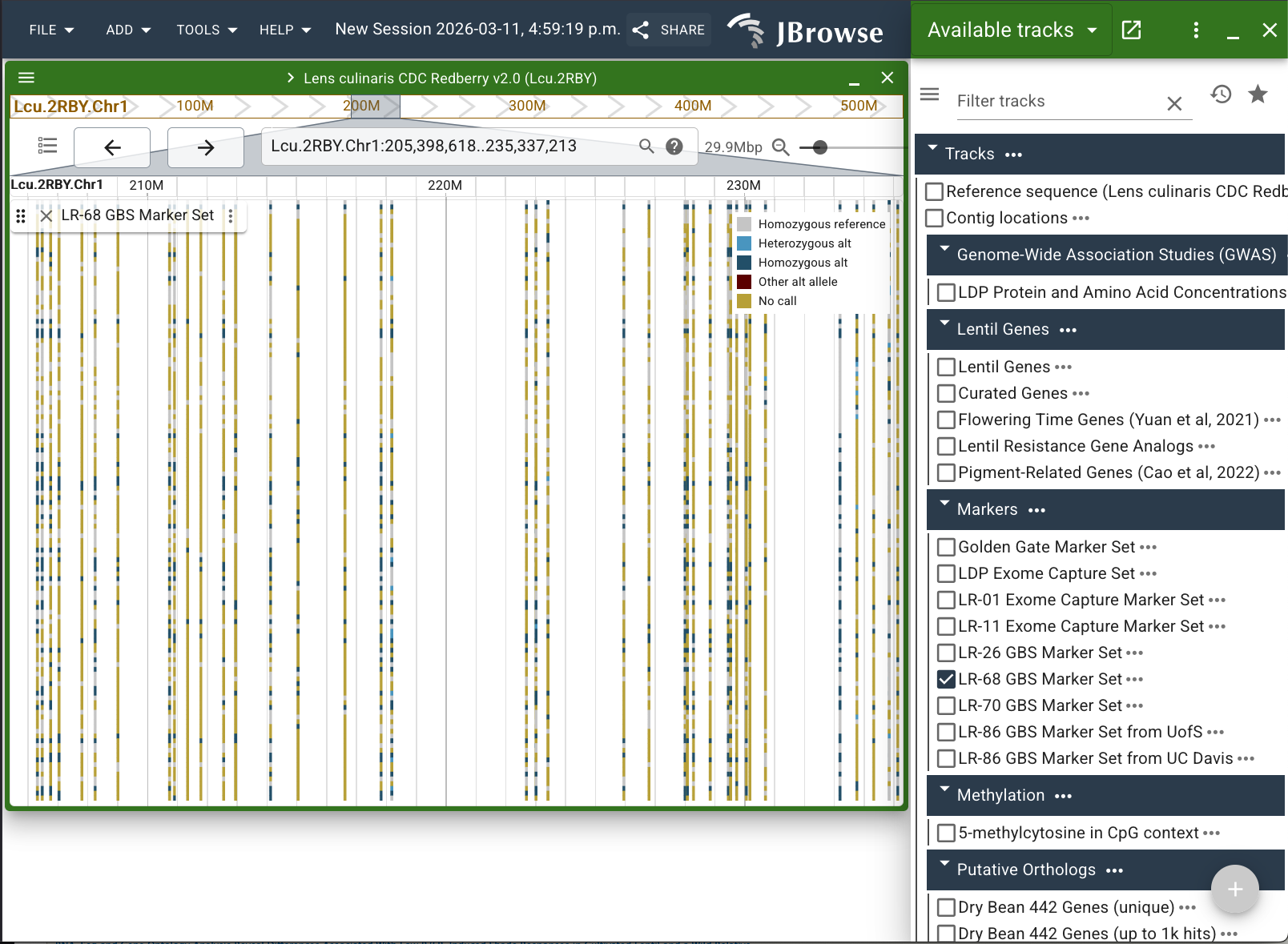The width and height of the screenshot is (1288, 944).
Task: Show recently used tracks history
Action: click(x=1221, y=94)
